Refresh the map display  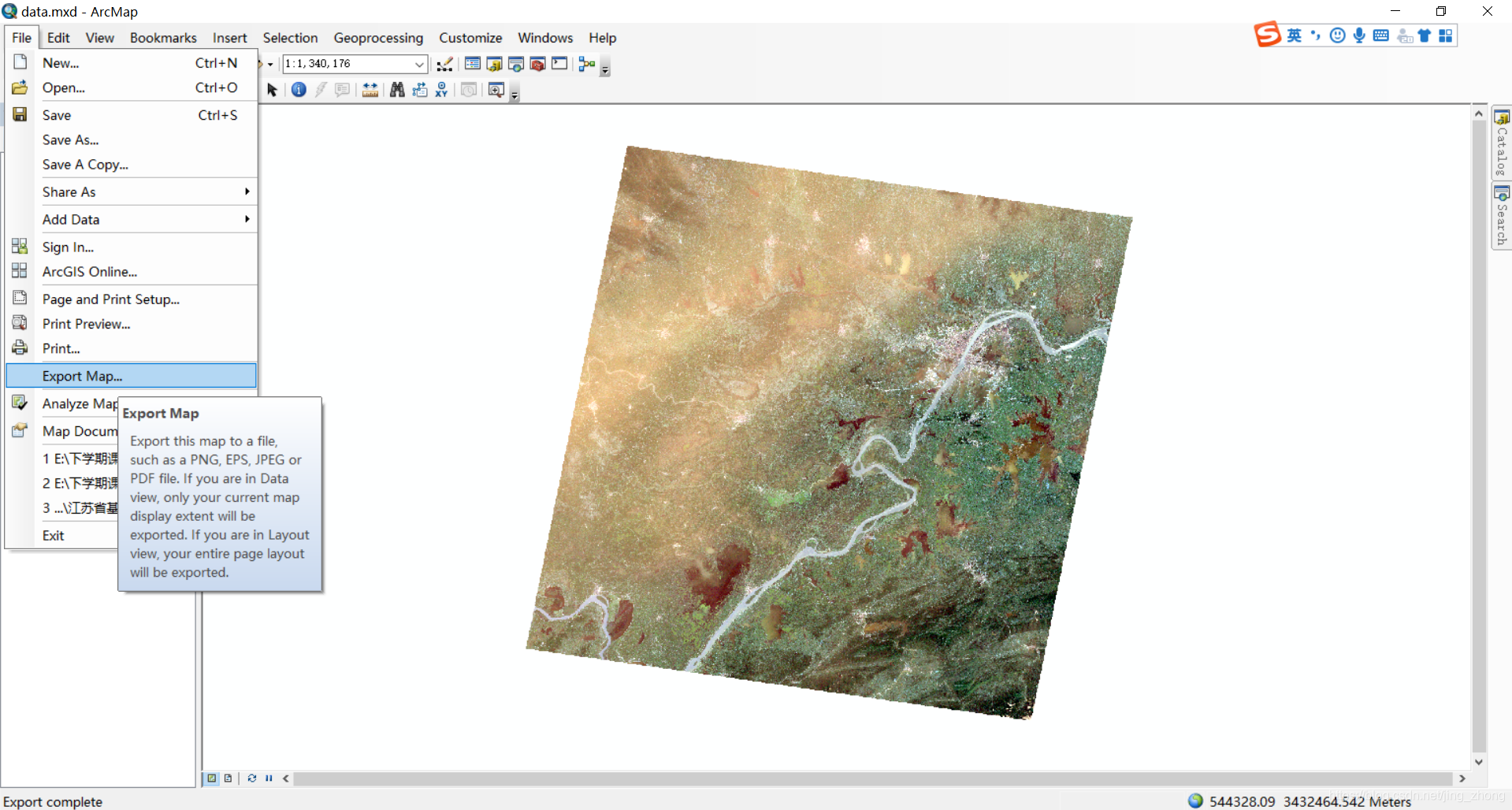[252, 778]
